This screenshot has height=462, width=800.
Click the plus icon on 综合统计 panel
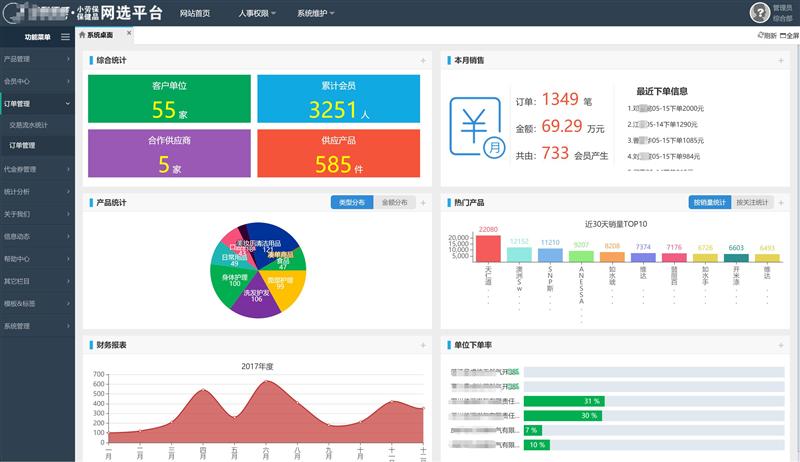pos(423,60)
